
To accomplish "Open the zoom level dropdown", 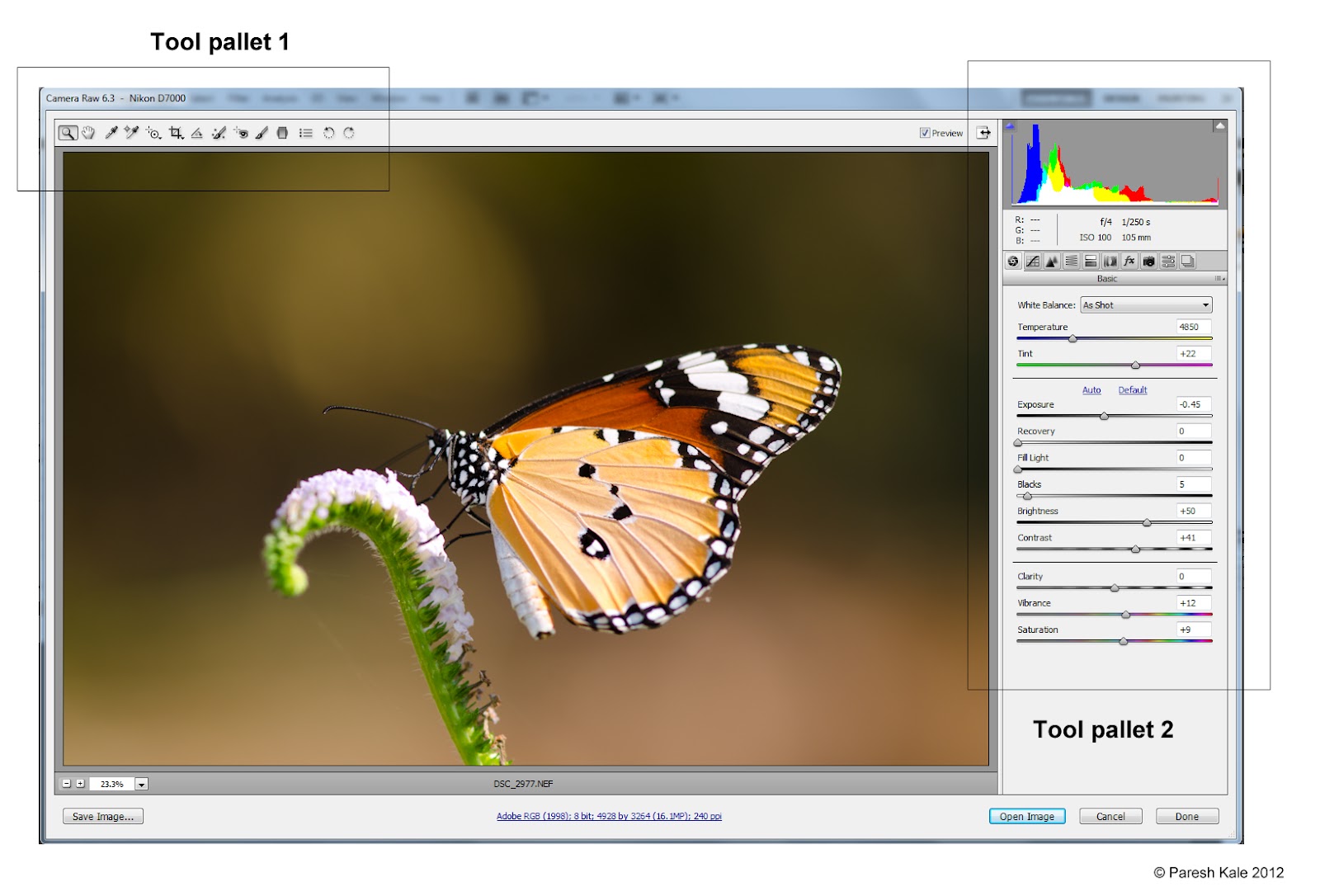I will pos(142,784).
